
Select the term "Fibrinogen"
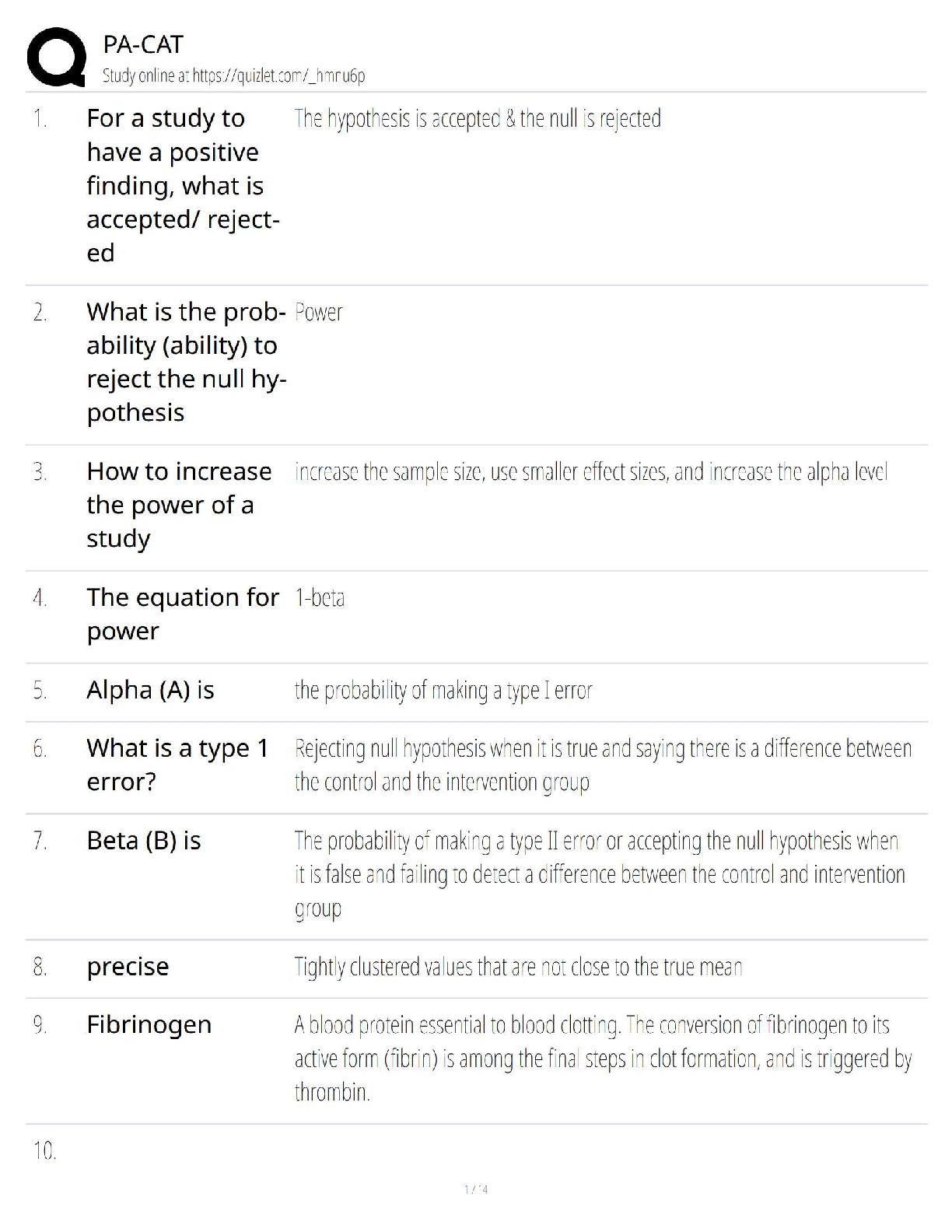[x=149, y=1024]
